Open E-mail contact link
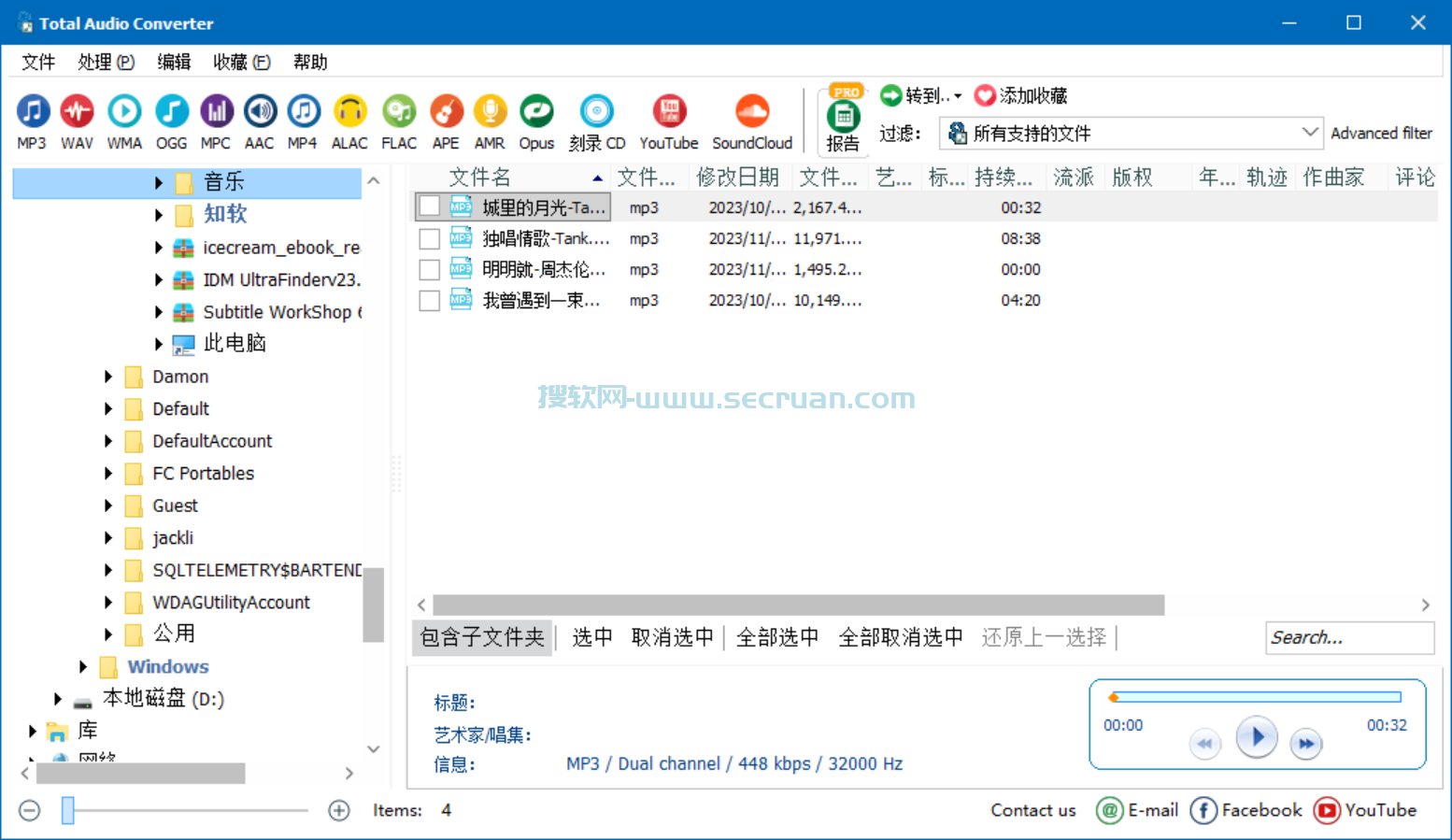 coord(1137,810)
